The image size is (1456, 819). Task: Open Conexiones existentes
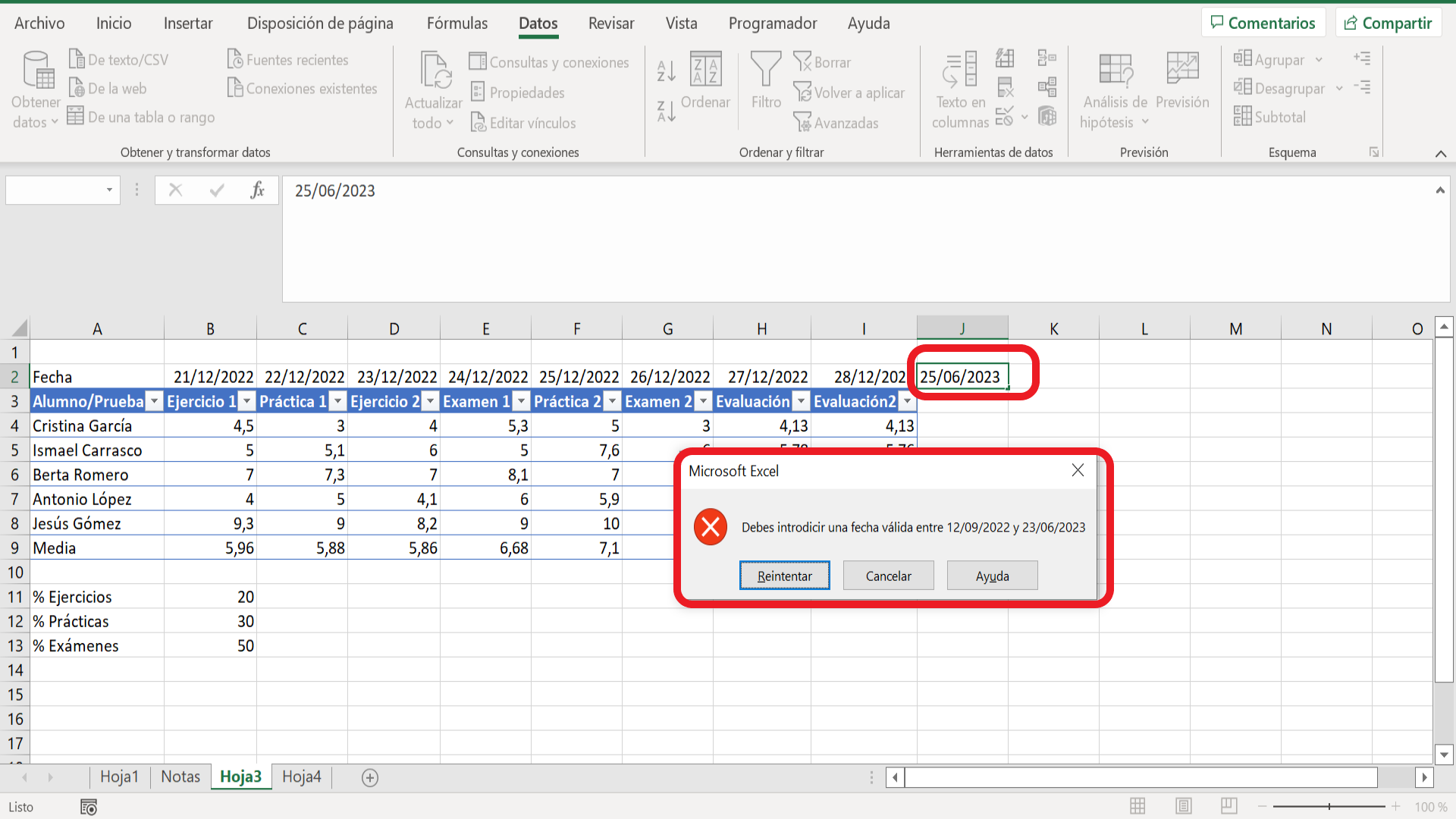303,88
